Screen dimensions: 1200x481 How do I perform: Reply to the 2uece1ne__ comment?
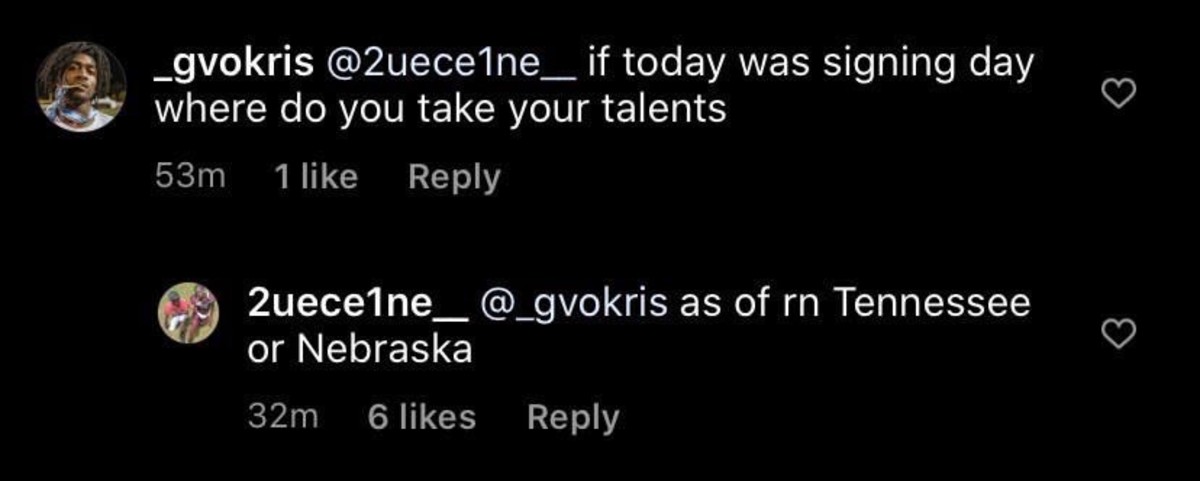click(x=572, y=417)
